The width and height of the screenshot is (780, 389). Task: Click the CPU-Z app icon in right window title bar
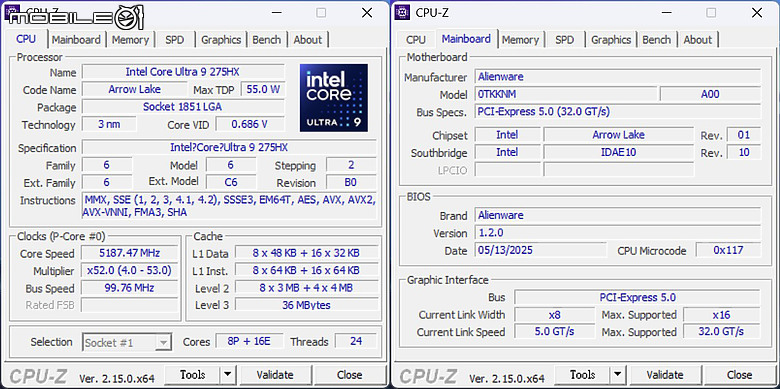(x=402, y=12)
